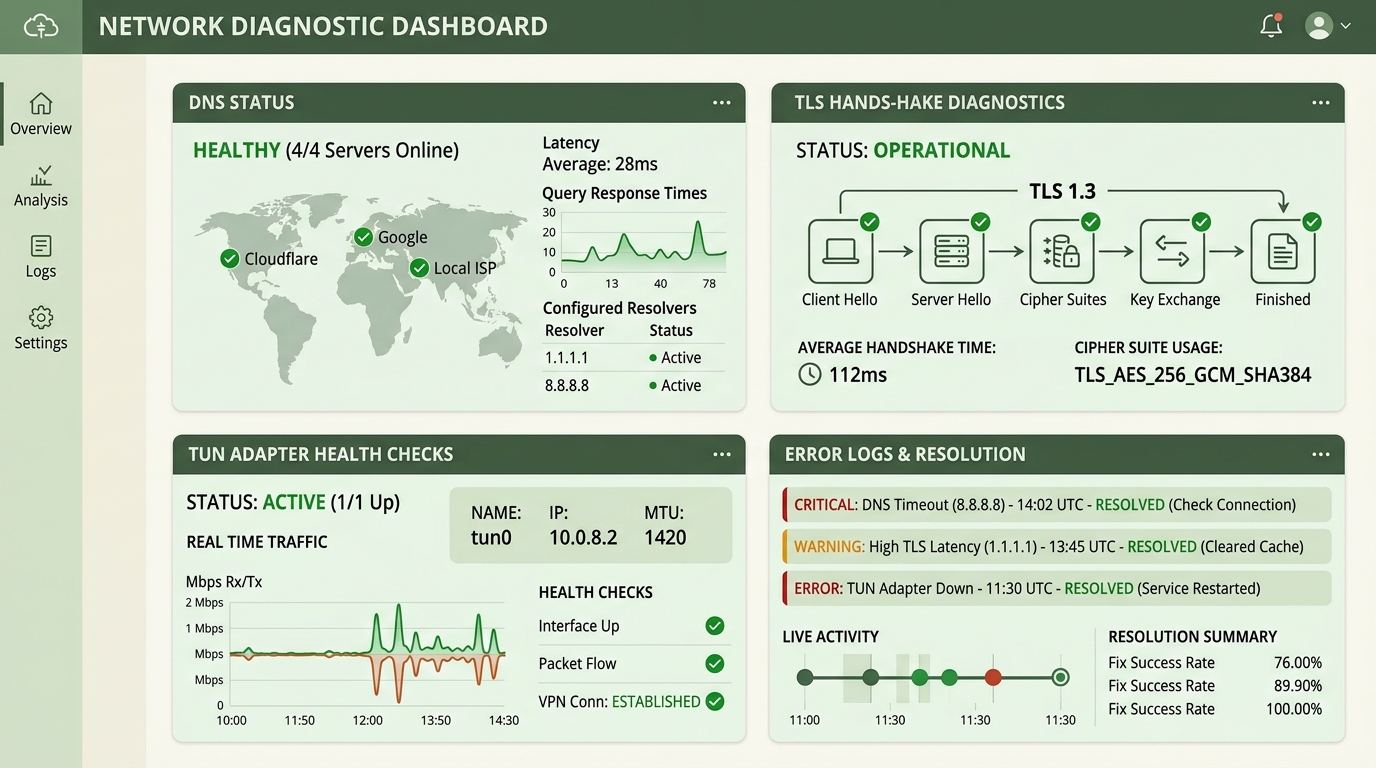Click the Cloudflare check marker on map
Screen dimensions: 1376x768
coord(230,259)
